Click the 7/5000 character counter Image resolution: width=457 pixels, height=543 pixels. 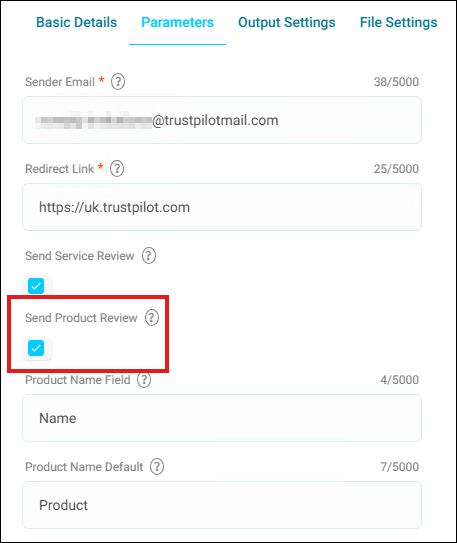[400, 467]
